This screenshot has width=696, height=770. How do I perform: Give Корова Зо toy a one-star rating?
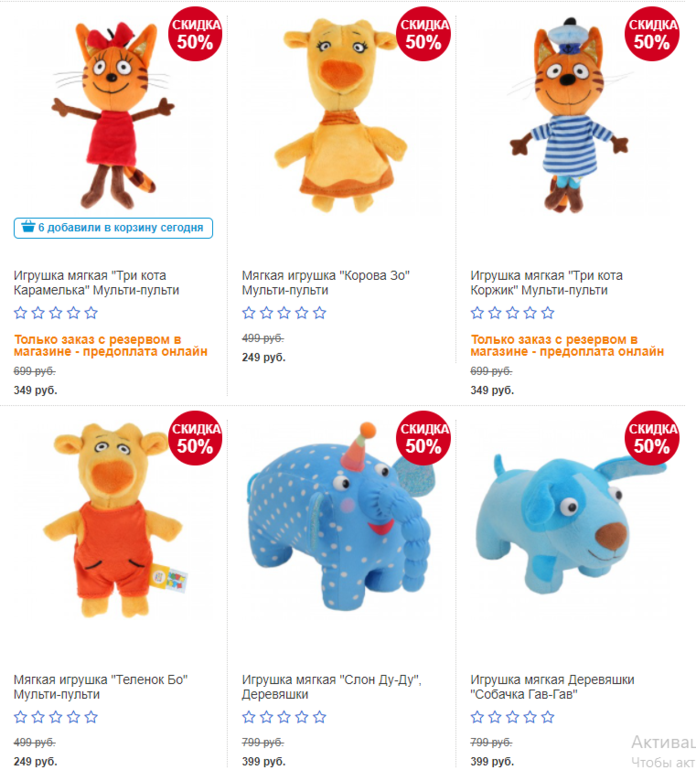(x=249, y=313)
